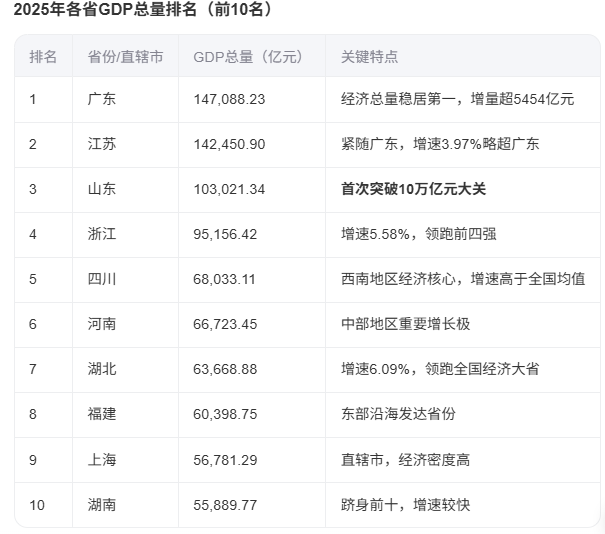This screenshot has height=534, width=605.
Task: Select the "上海" cell
Action: coord(102,459)
